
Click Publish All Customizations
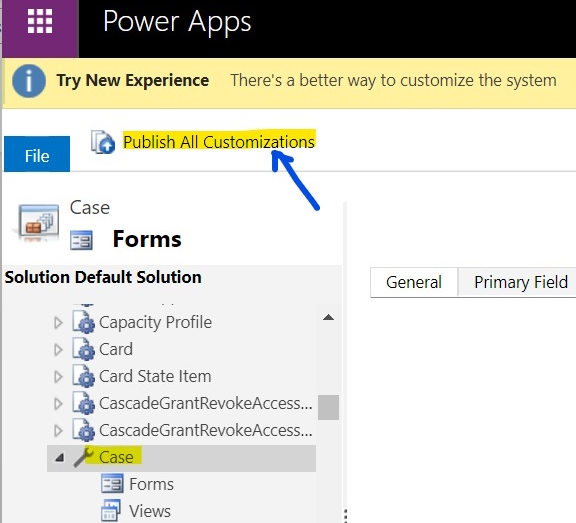219,142
